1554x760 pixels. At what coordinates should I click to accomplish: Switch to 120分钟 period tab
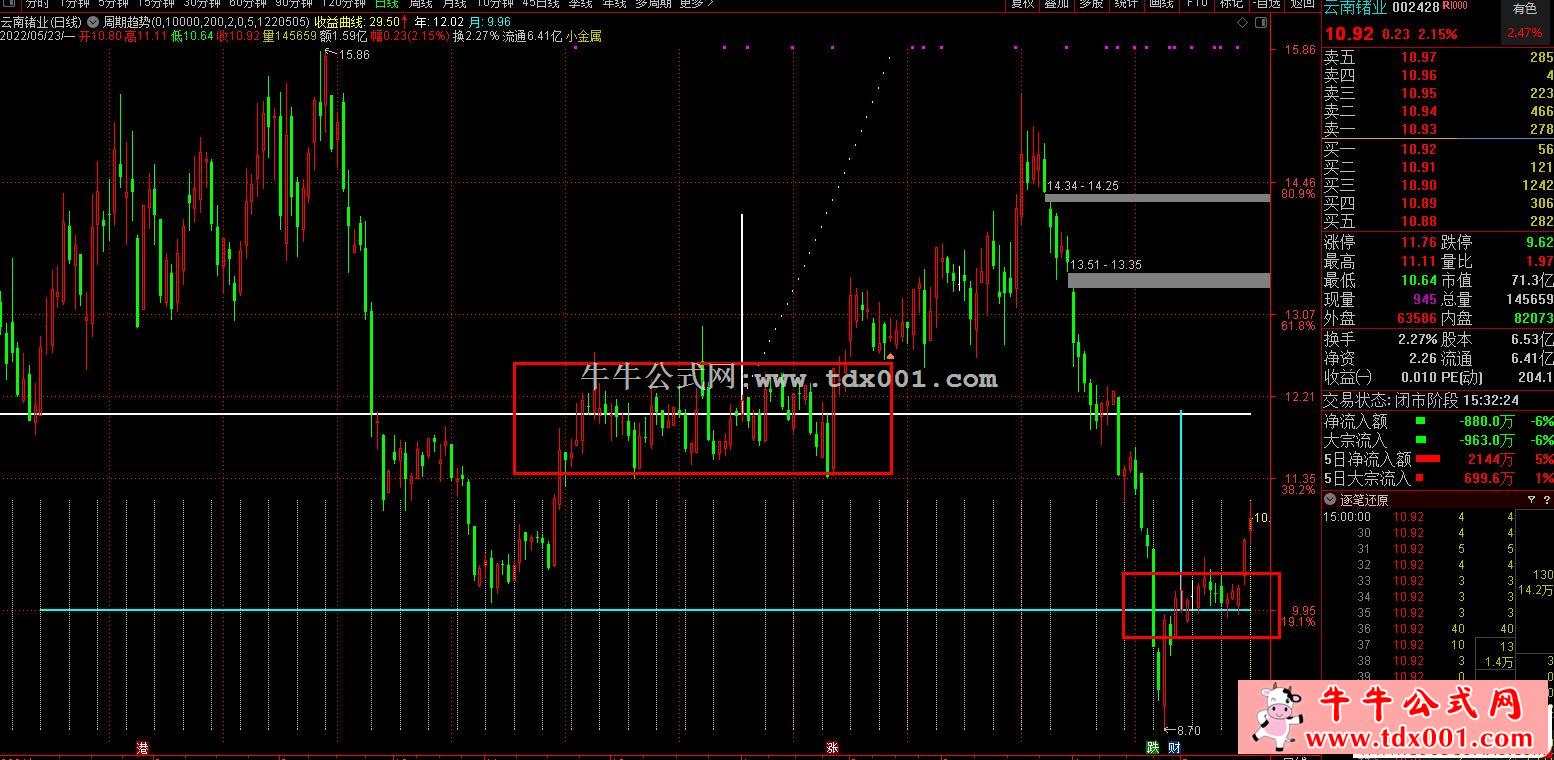point(344,4)
